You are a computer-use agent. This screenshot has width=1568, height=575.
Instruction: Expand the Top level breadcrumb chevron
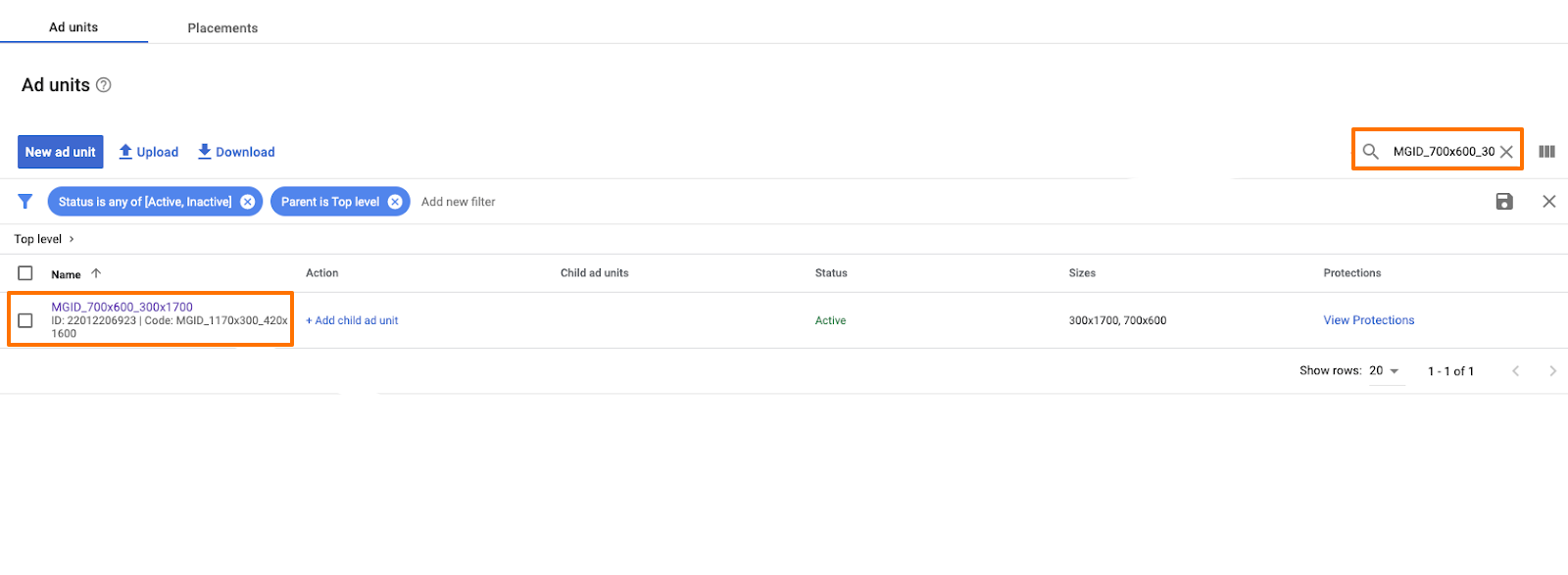[72, 239]
